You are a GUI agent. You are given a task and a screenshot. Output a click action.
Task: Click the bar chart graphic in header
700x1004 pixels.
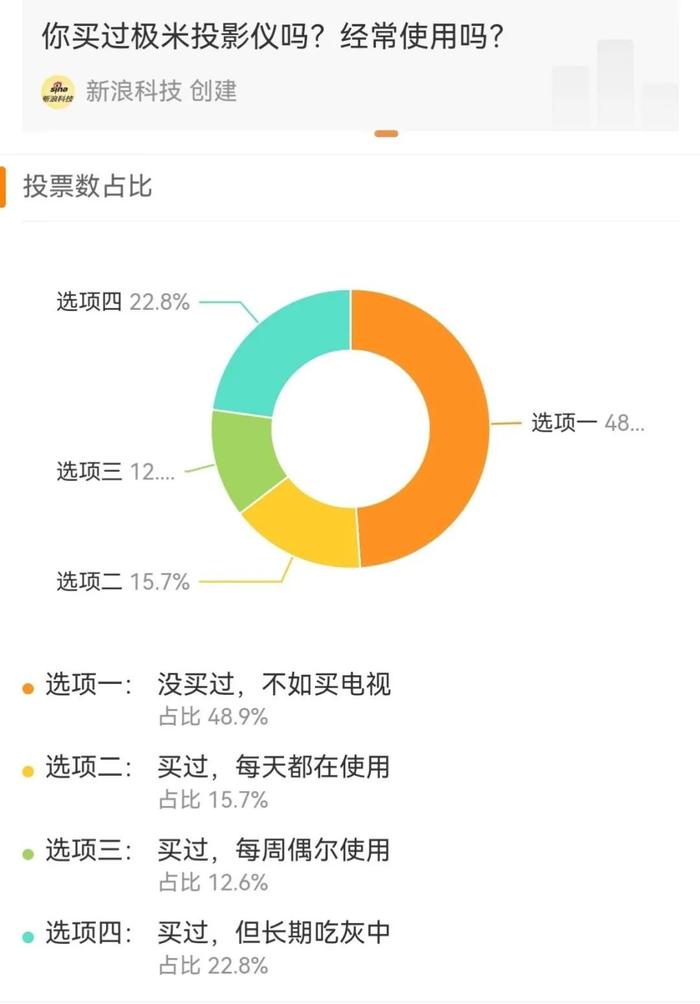614,85
